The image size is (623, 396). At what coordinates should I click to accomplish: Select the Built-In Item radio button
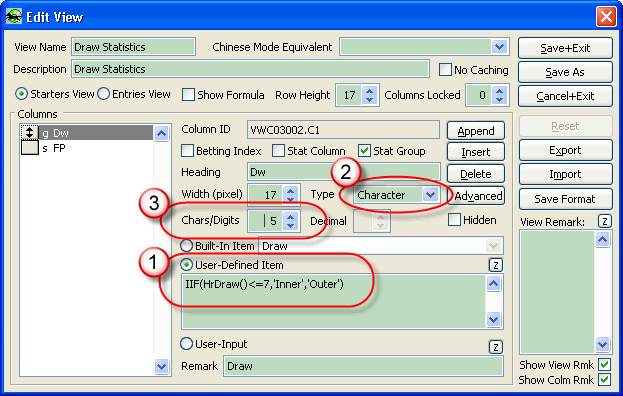186,245
